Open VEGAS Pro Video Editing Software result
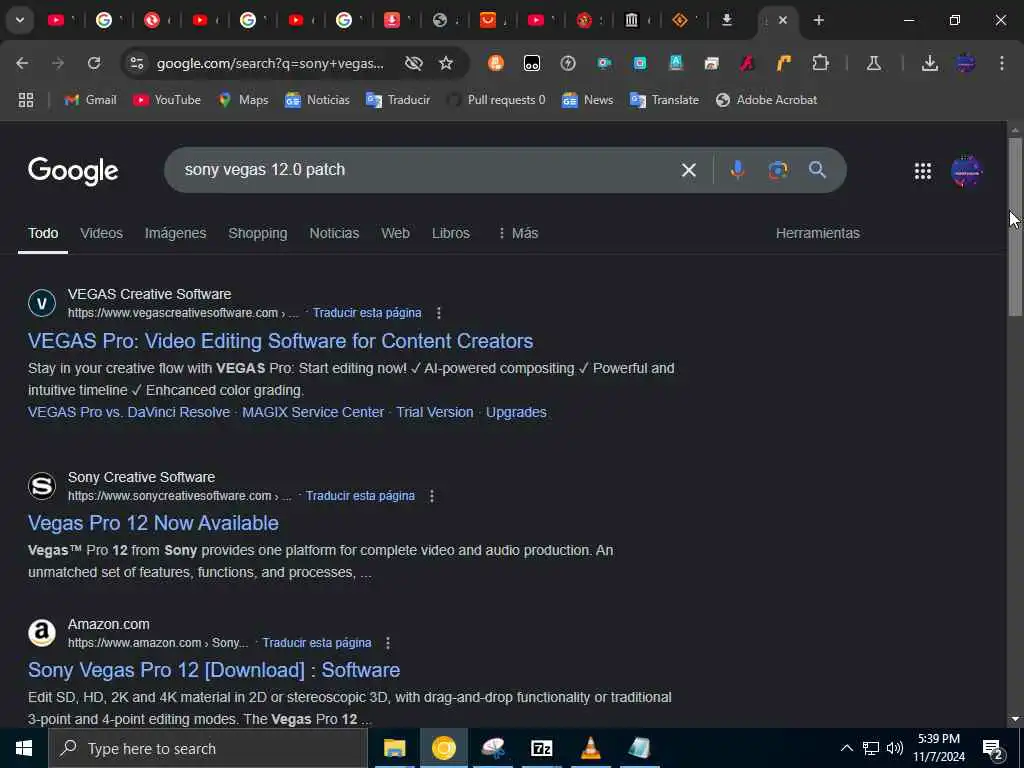Viewport: 1024px width, 768px height. (280, 341)
